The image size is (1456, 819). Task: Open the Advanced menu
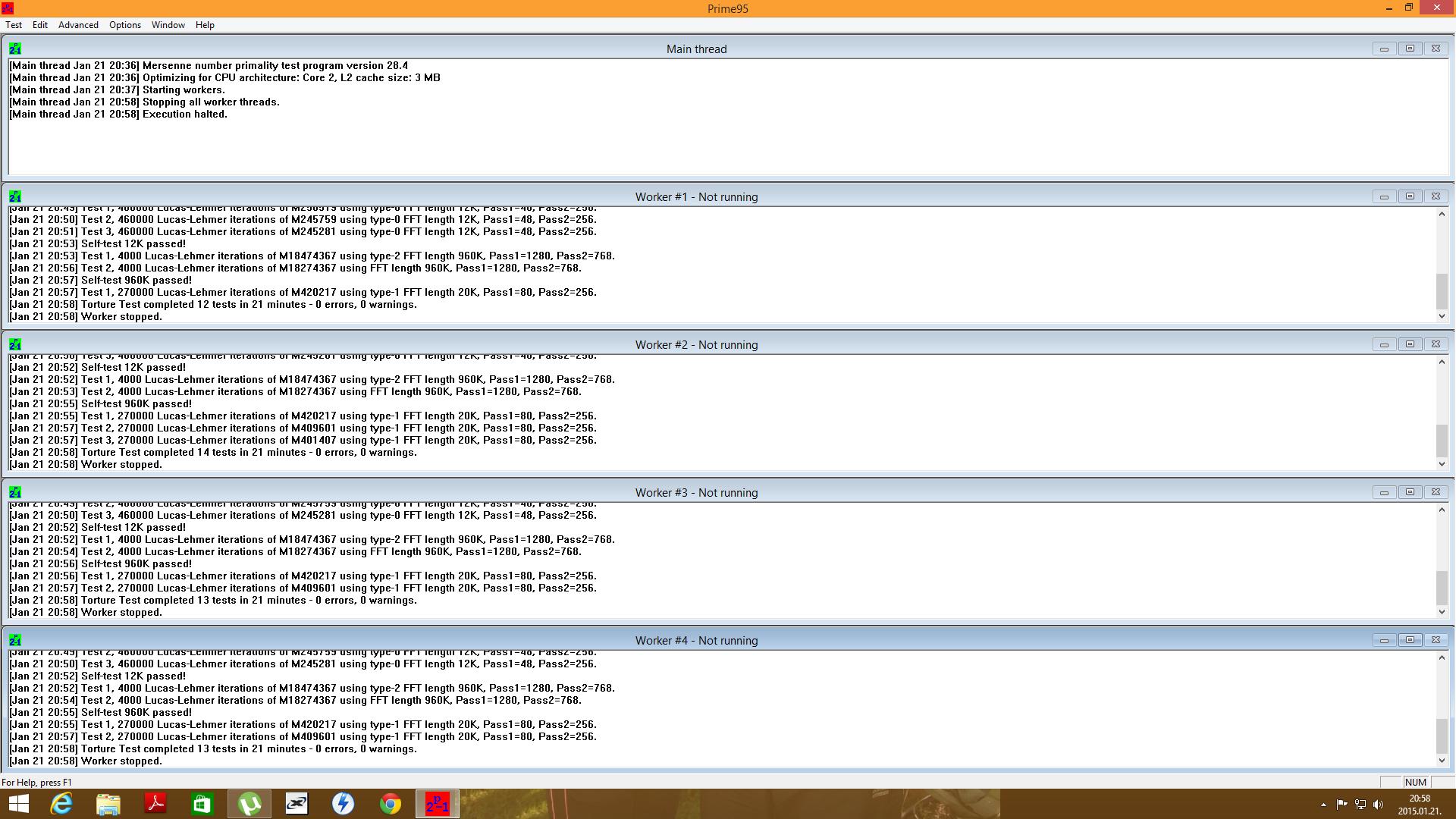pos(78,25)
